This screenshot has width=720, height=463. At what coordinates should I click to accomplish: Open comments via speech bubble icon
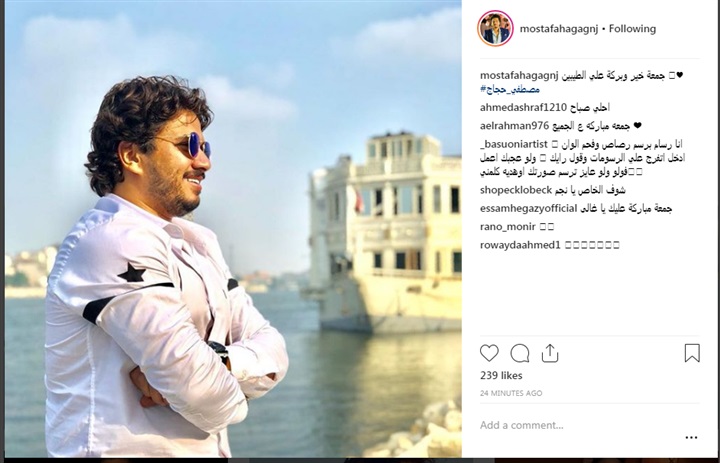tap(520, 353)
